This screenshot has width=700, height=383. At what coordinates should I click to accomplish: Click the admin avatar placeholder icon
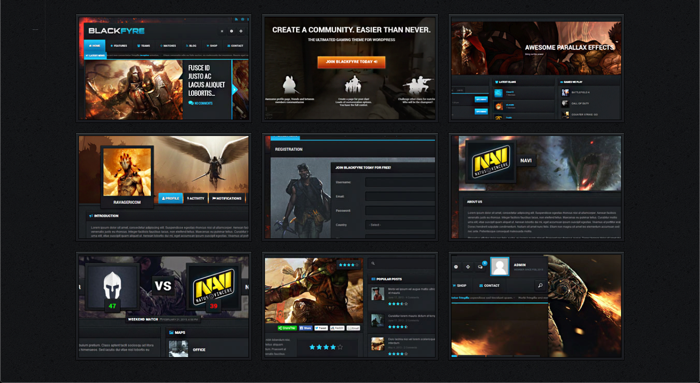point(500,267)
